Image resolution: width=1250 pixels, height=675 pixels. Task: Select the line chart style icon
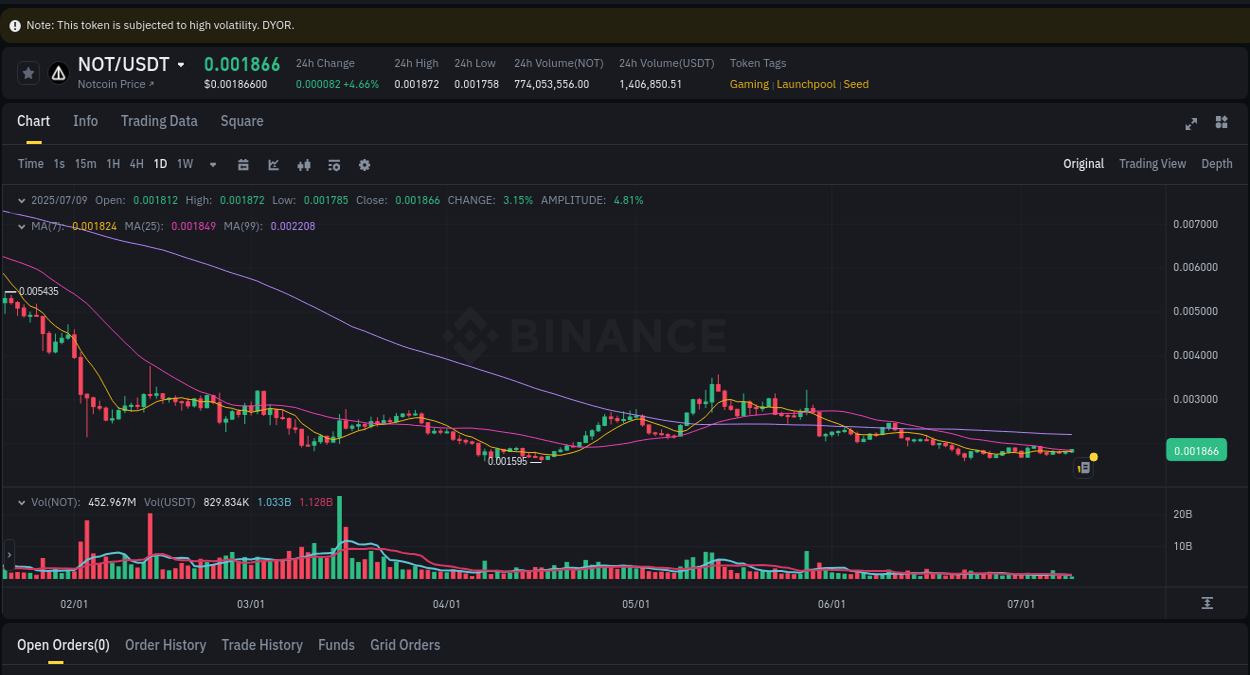tap(273, 164)
